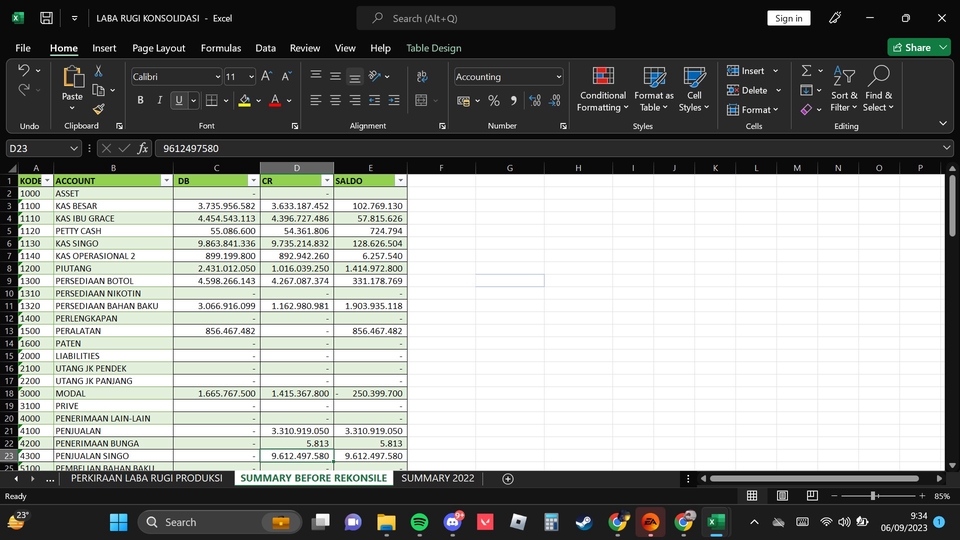Open the Table Design ribbon tab
960x540 pixels.
[x=433, y=48]
